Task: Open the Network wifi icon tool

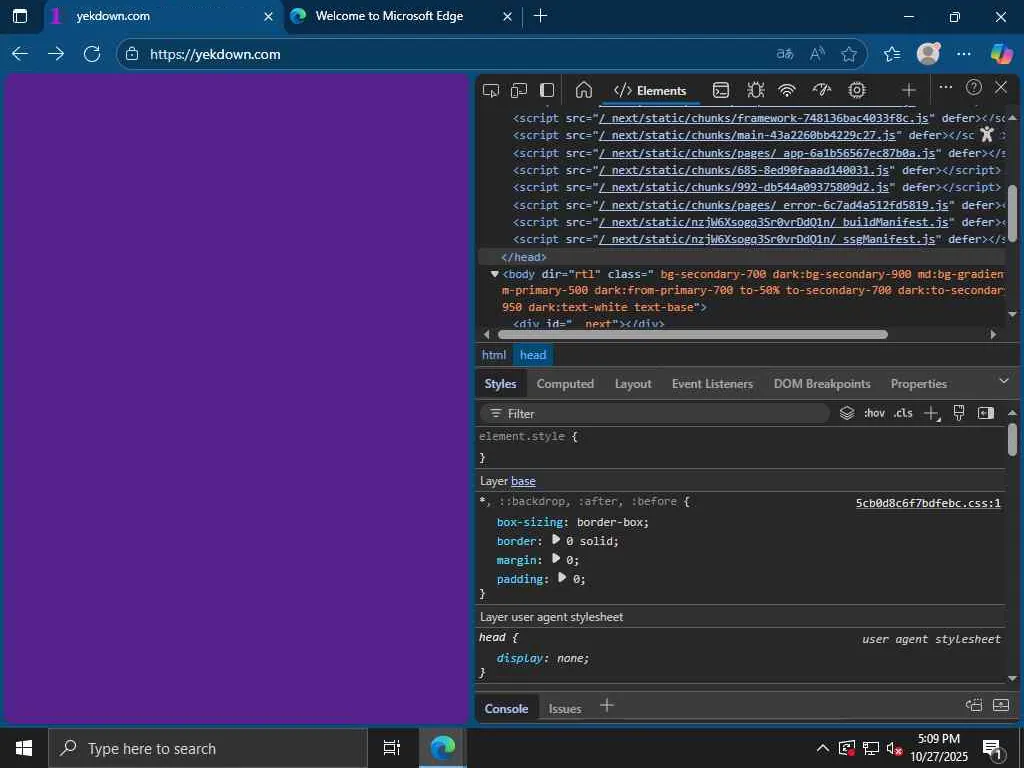Action: 787,90
